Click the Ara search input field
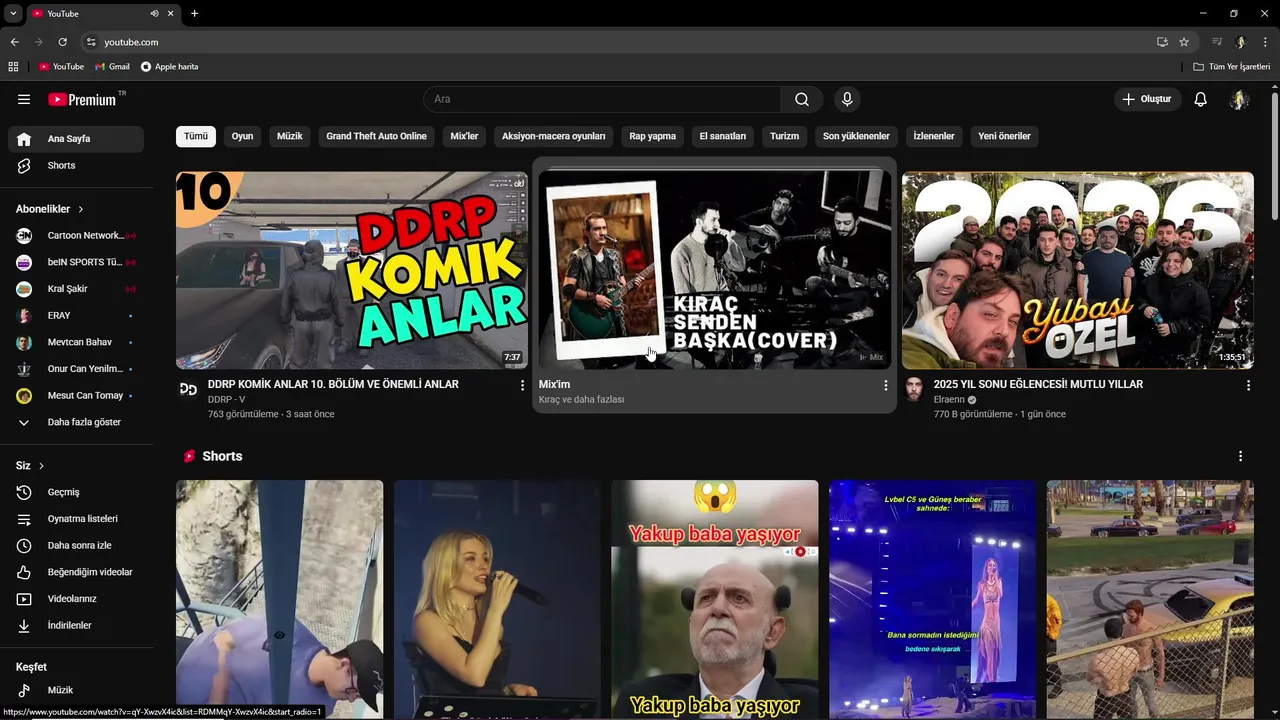This screenshot has width=1280, height=720. pyautogui.click(x=602, y=99)
